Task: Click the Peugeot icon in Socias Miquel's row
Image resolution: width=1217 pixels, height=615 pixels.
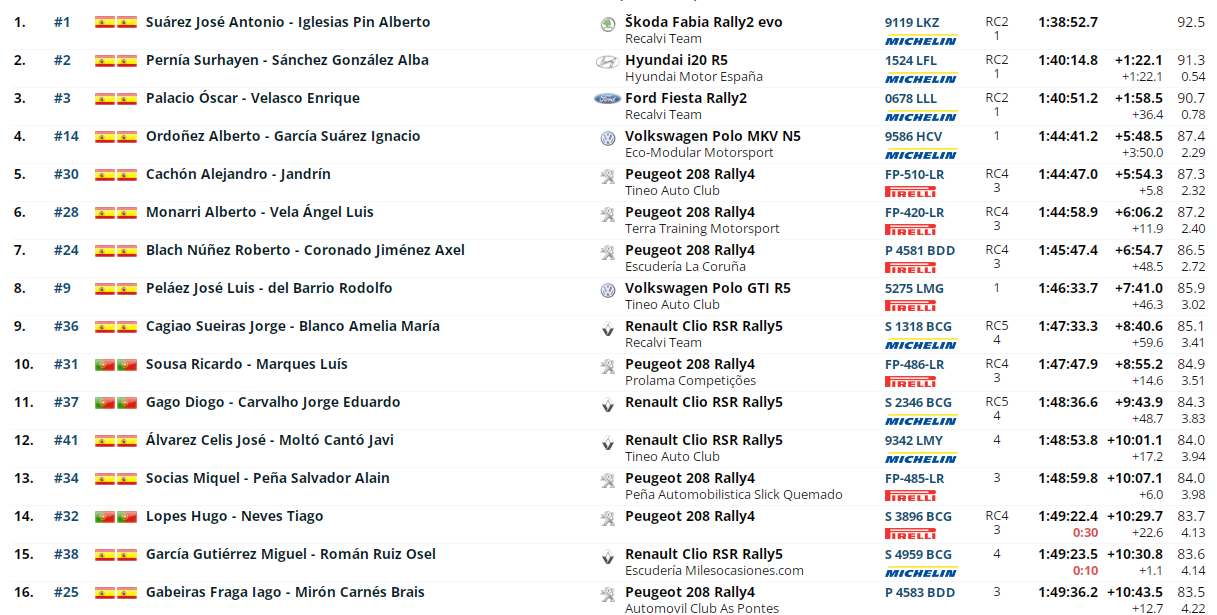Action: coord(607,480)
